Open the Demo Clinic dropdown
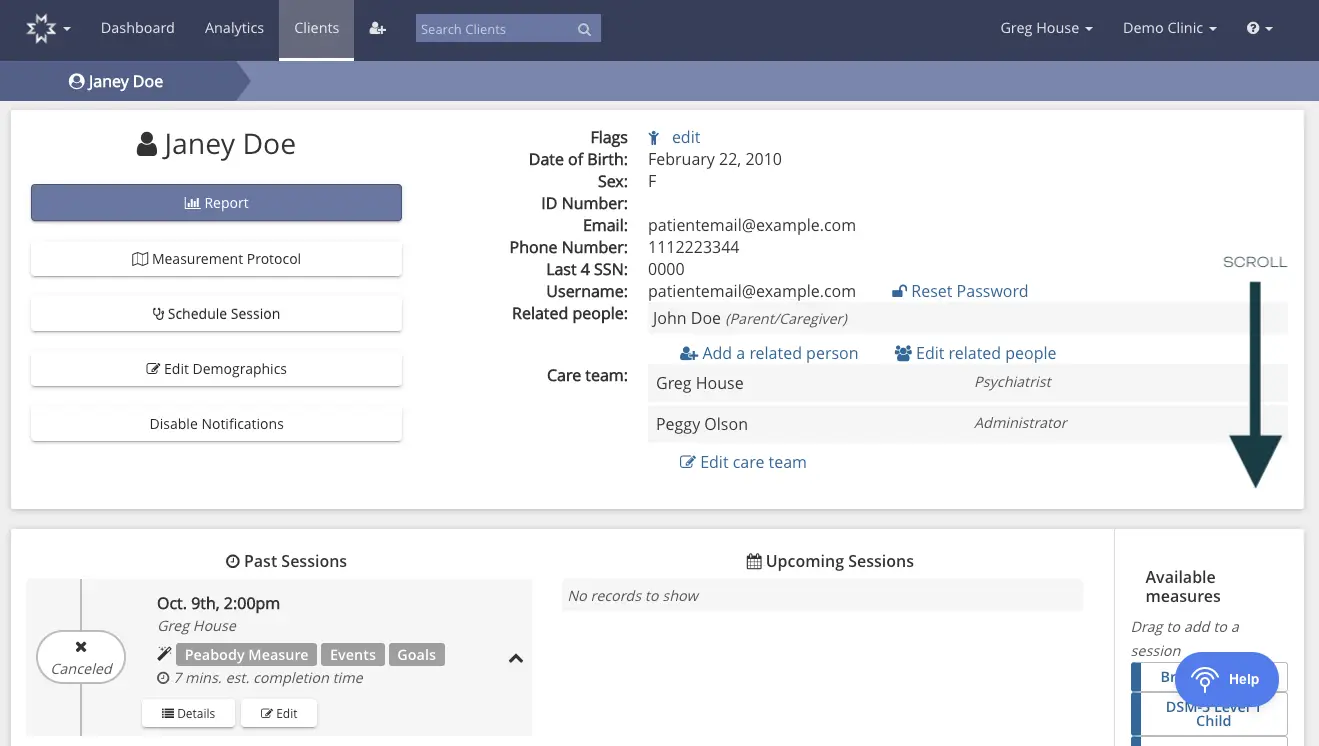1319x746 pixels. click(1169, 28)
